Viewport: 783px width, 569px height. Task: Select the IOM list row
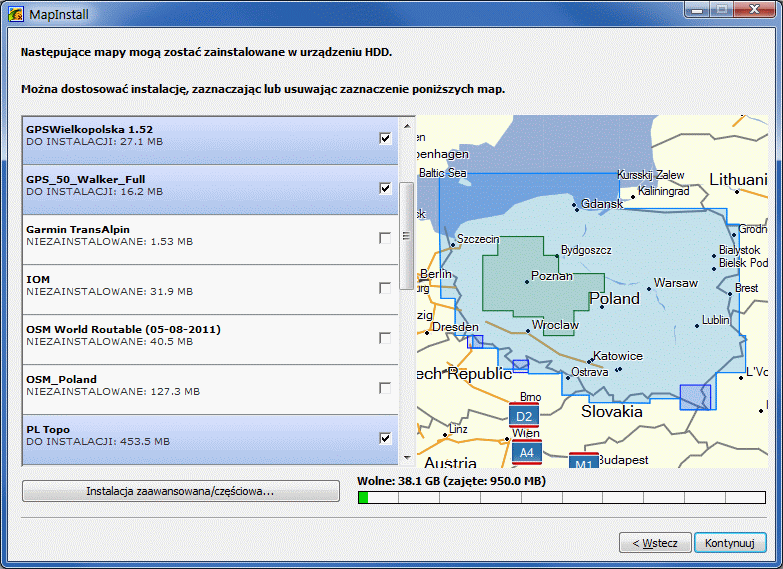[x=210, y=290]
